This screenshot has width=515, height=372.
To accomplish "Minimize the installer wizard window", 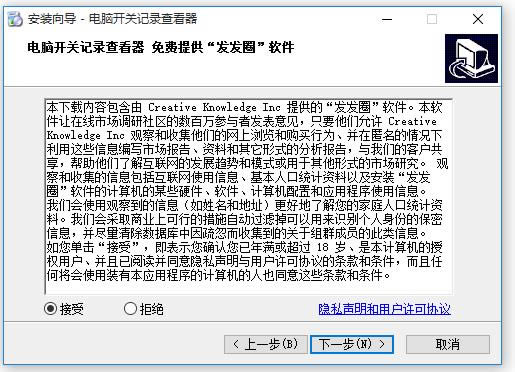I will (387, 19).
